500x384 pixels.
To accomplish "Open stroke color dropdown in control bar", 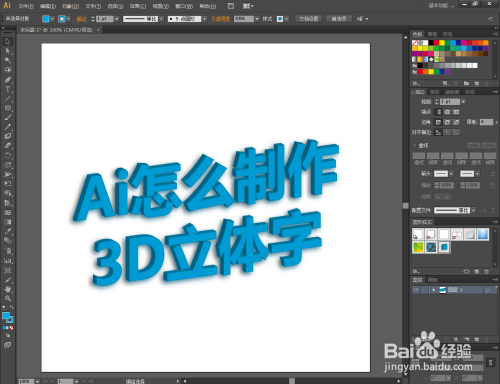I will tap(68, 19).
